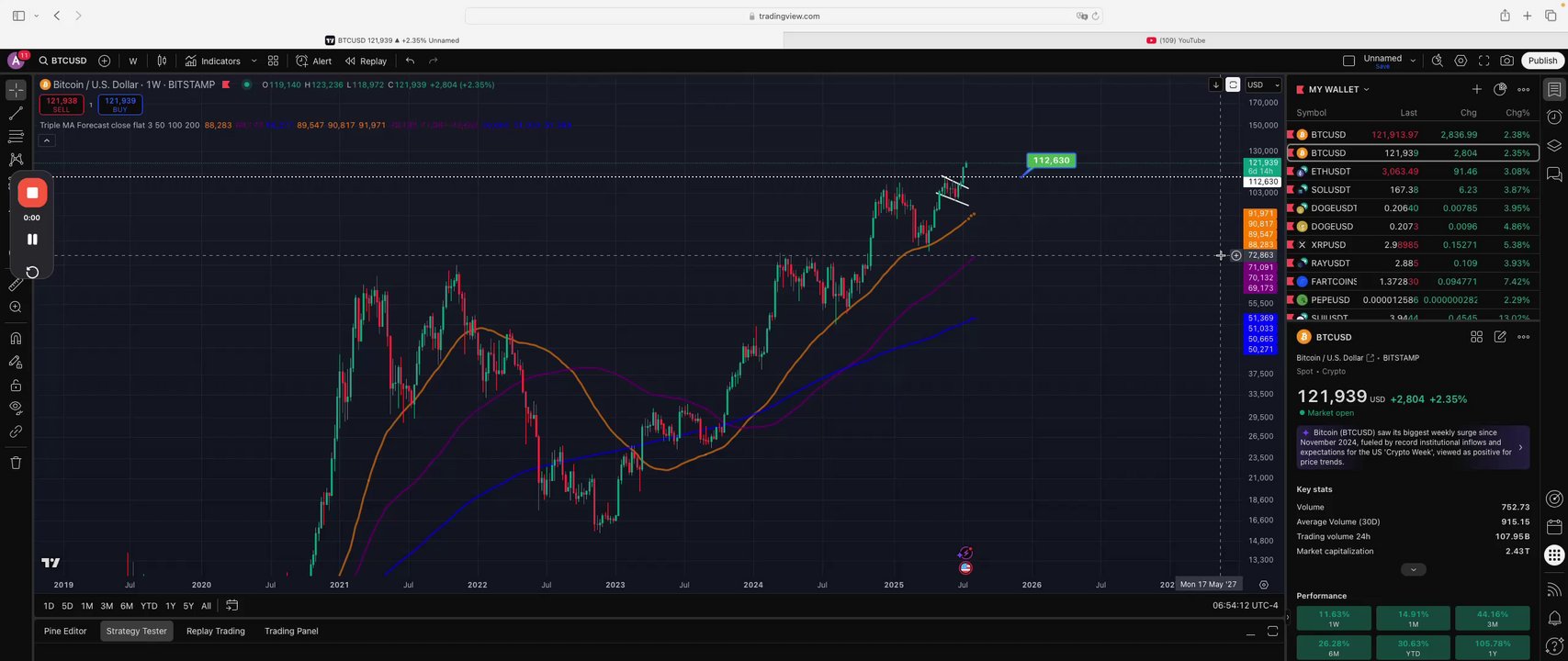Select the ruler measure tool
This screenshot has width=1568, height=661.
[16, 285]
